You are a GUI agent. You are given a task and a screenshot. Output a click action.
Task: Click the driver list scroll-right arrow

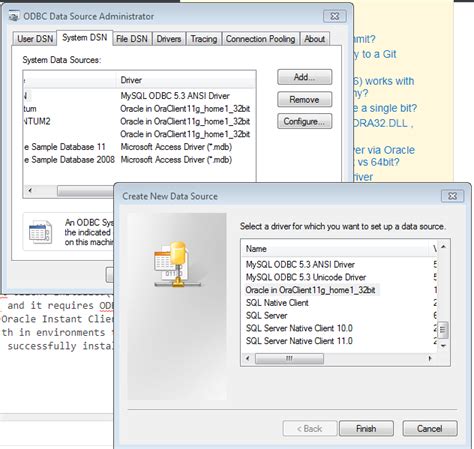[x=430, y=359]
